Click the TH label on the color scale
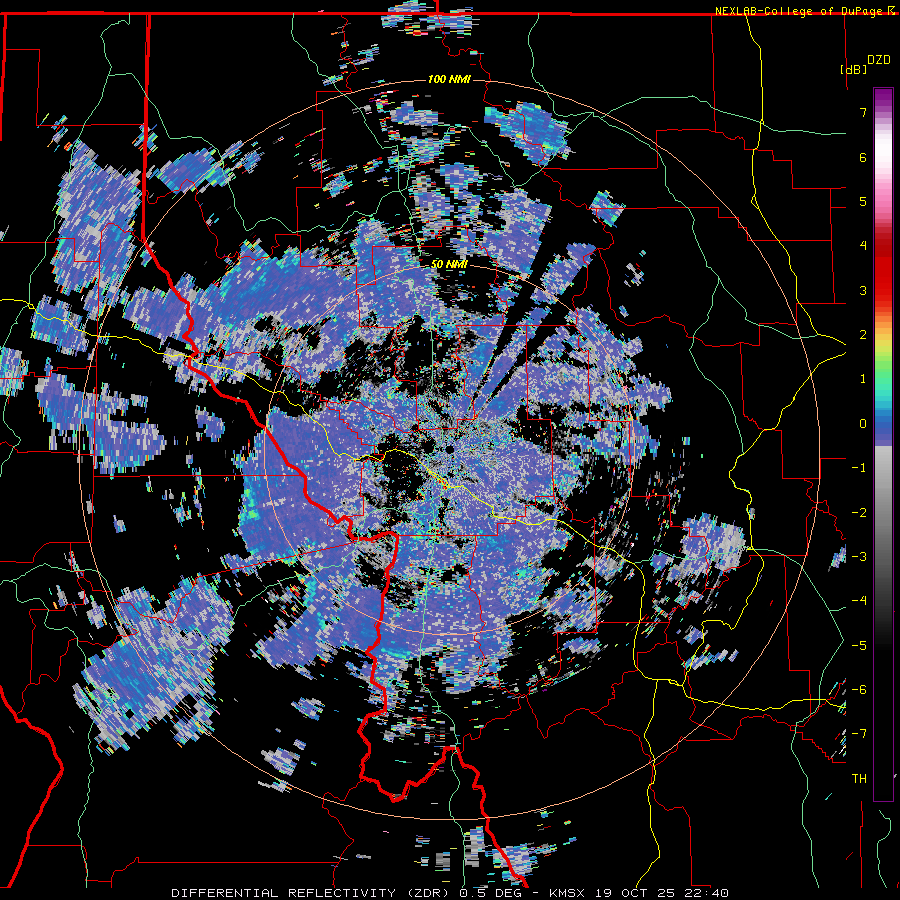 click(859, 779)
